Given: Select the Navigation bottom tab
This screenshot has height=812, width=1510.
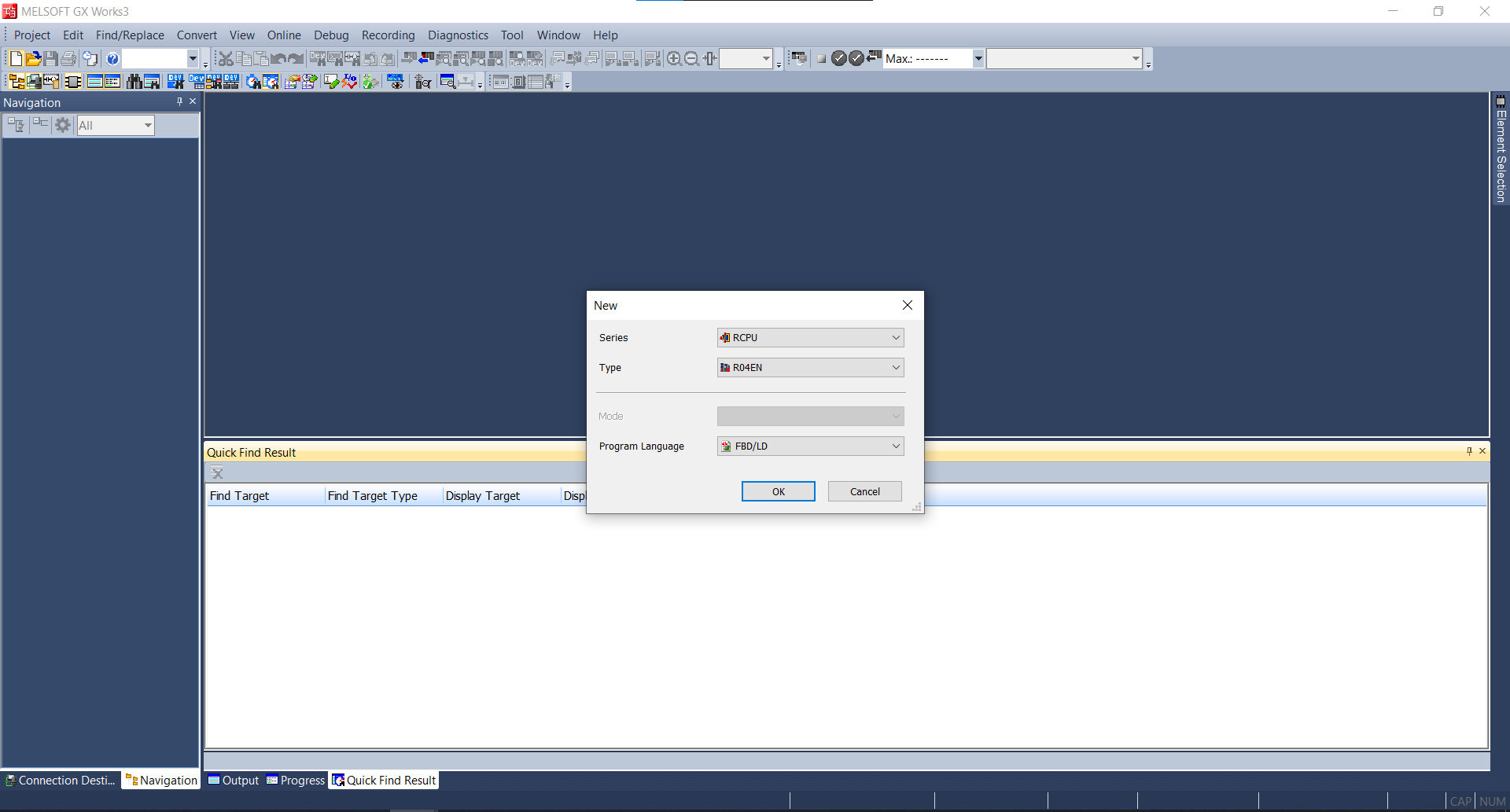Looking at the screenshot, I should click(x=161, y=781).
